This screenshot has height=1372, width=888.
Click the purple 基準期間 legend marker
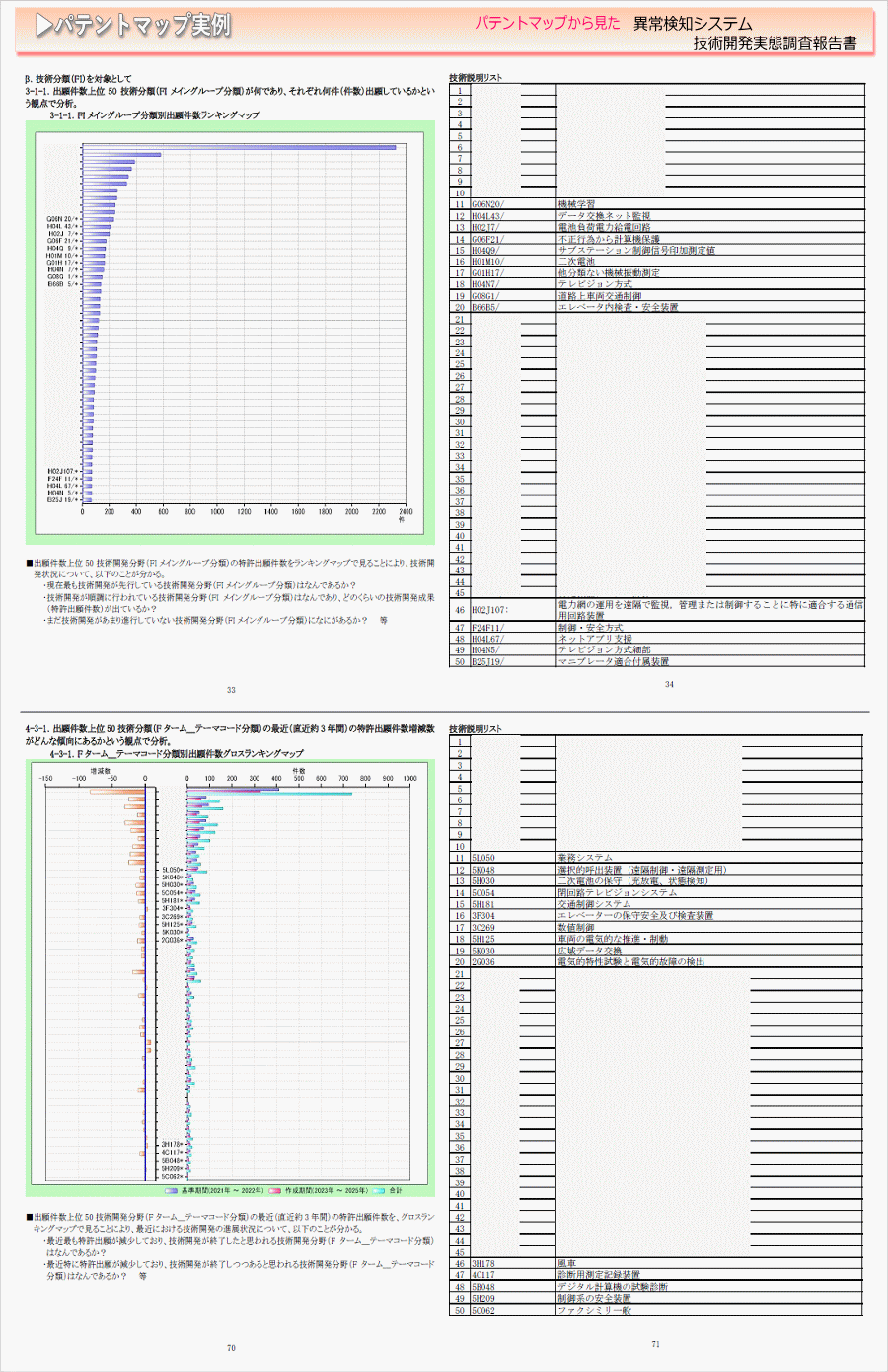tap(172, 1190)
